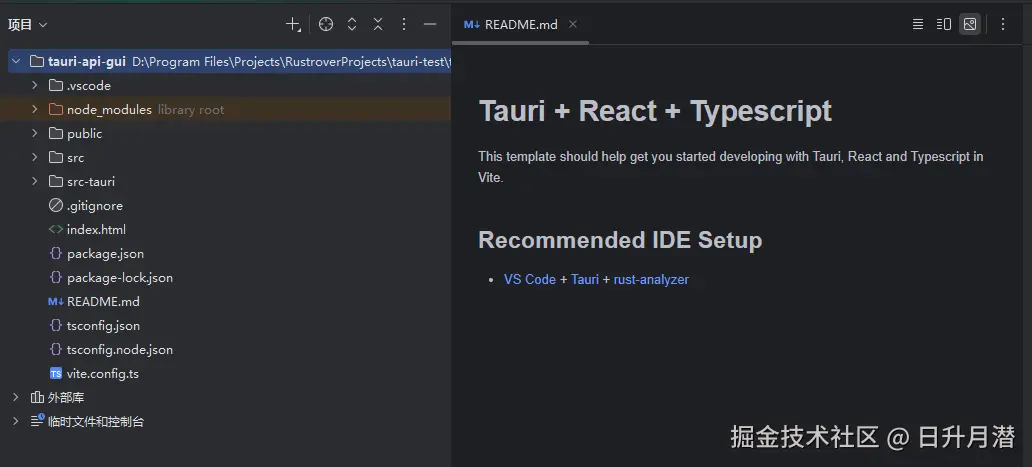Click the tauri-api-gui project folder icon
This screenshot has width=1032, height=467.
click(x=38, y=62)
